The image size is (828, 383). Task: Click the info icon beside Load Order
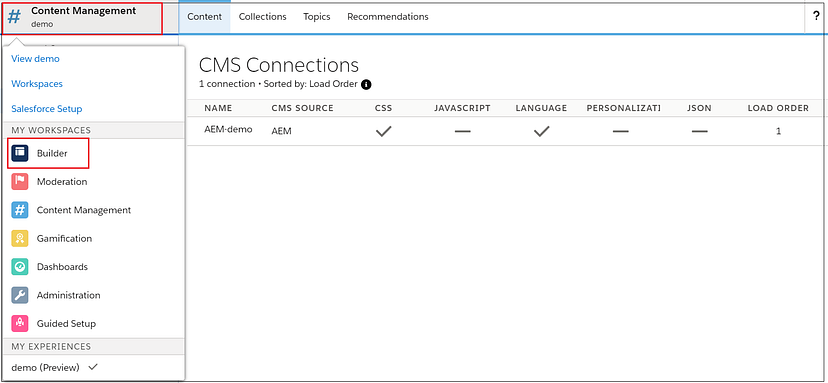366,84
